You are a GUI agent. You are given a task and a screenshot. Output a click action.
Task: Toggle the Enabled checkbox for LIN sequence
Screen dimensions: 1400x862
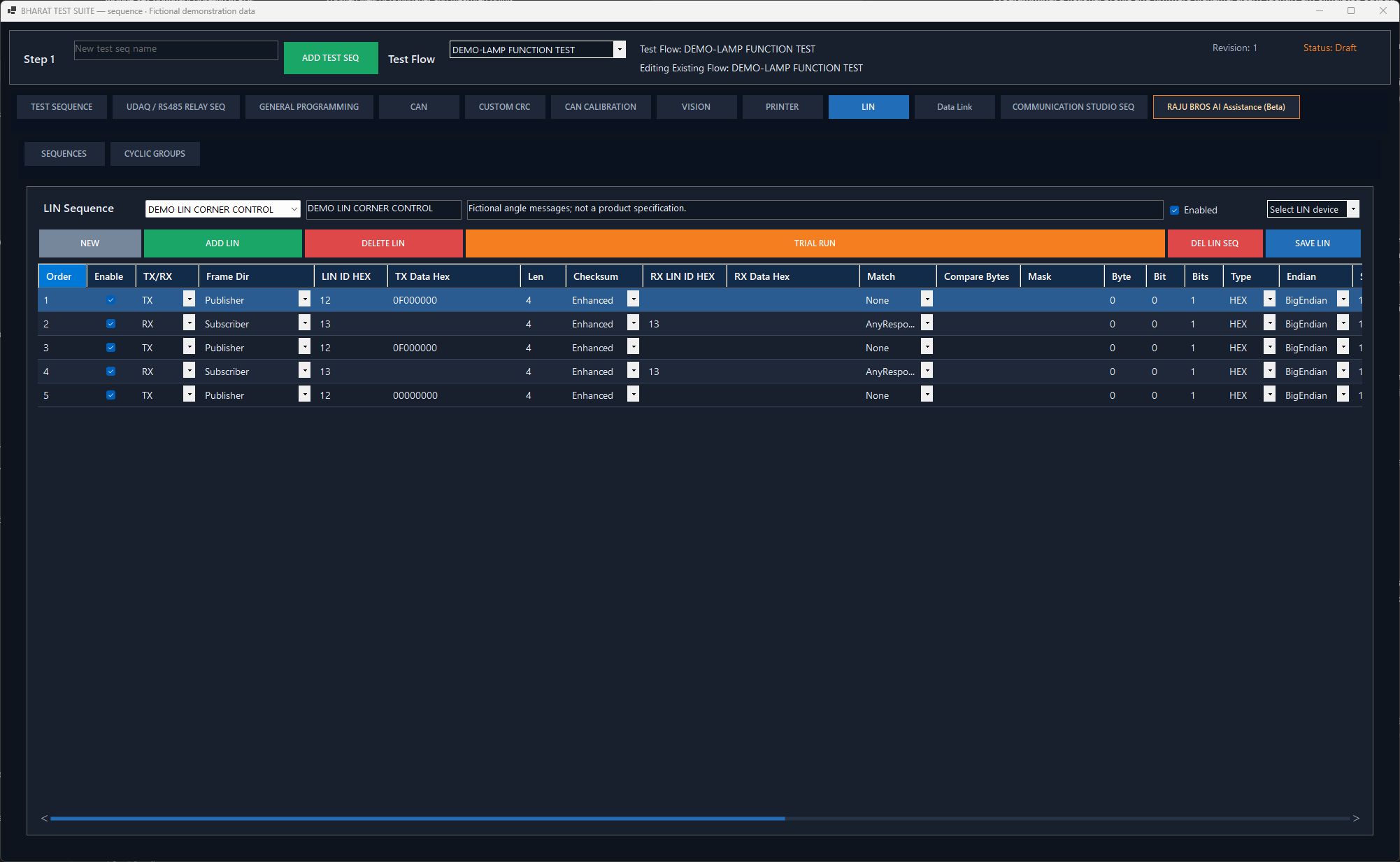[1174, 210]
